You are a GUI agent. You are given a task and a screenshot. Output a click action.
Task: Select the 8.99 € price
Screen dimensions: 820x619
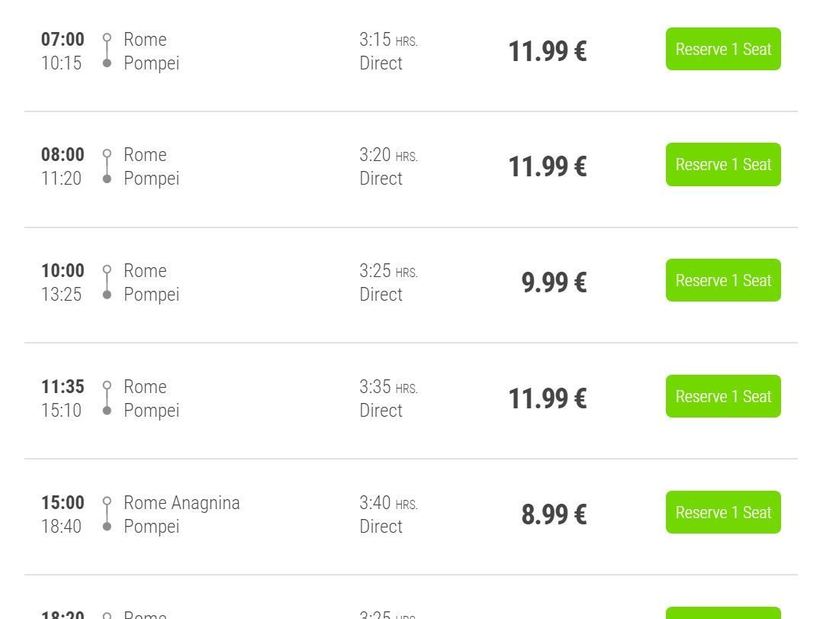coord(553,515)
